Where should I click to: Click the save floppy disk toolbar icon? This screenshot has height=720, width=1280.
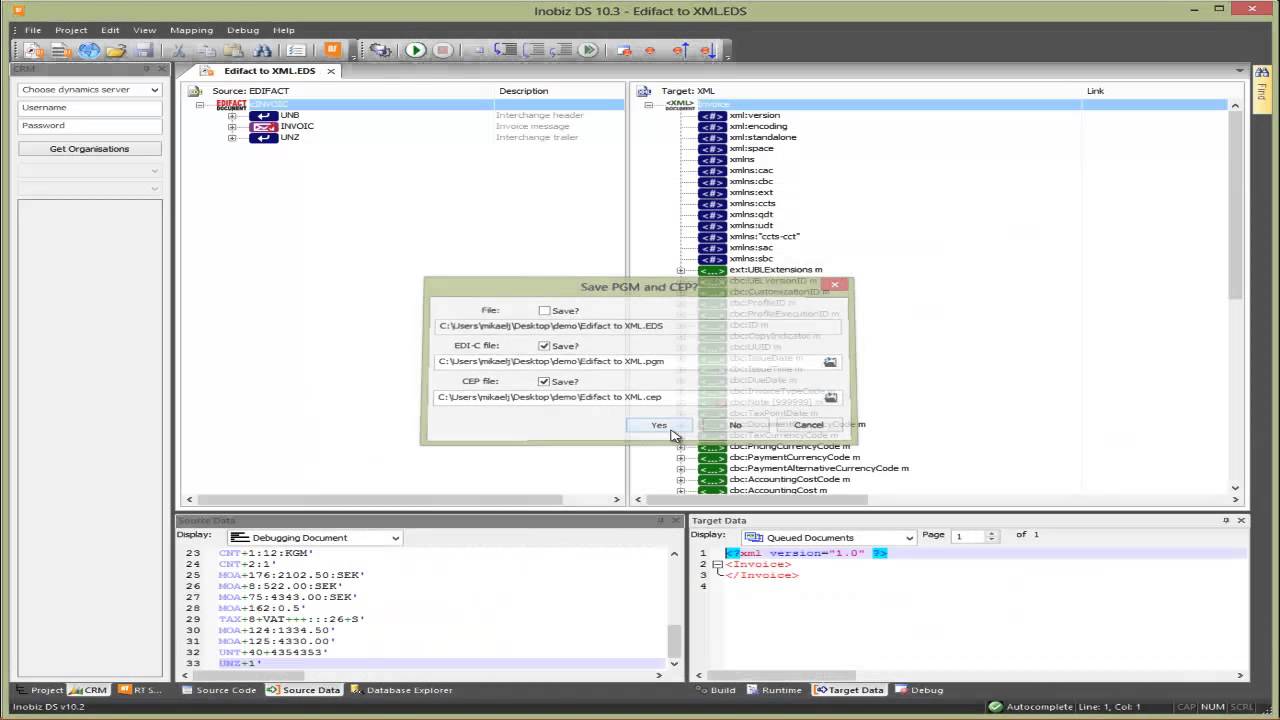pos(144,50)
